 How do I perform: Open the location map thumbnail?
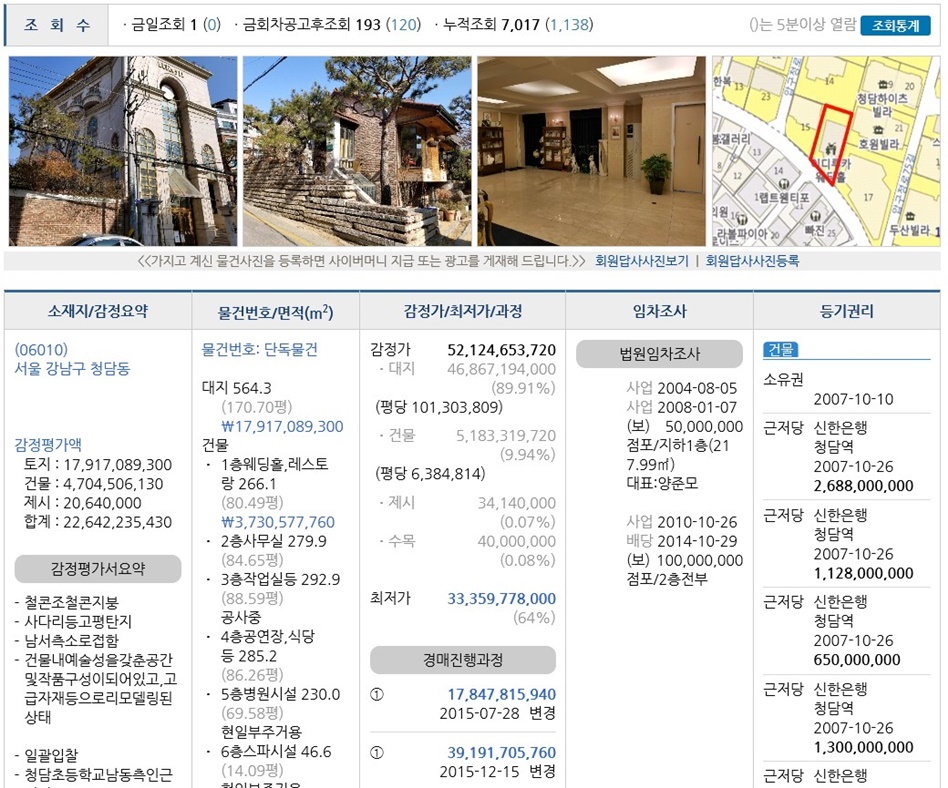(x=825, y=151)
